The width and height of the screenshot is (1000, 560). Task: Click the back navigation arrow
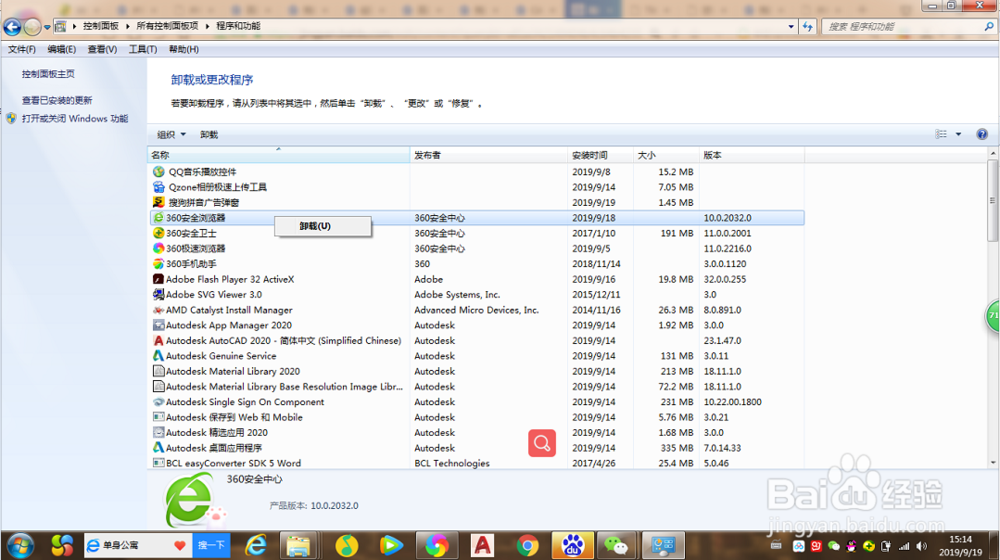(12, 26)
